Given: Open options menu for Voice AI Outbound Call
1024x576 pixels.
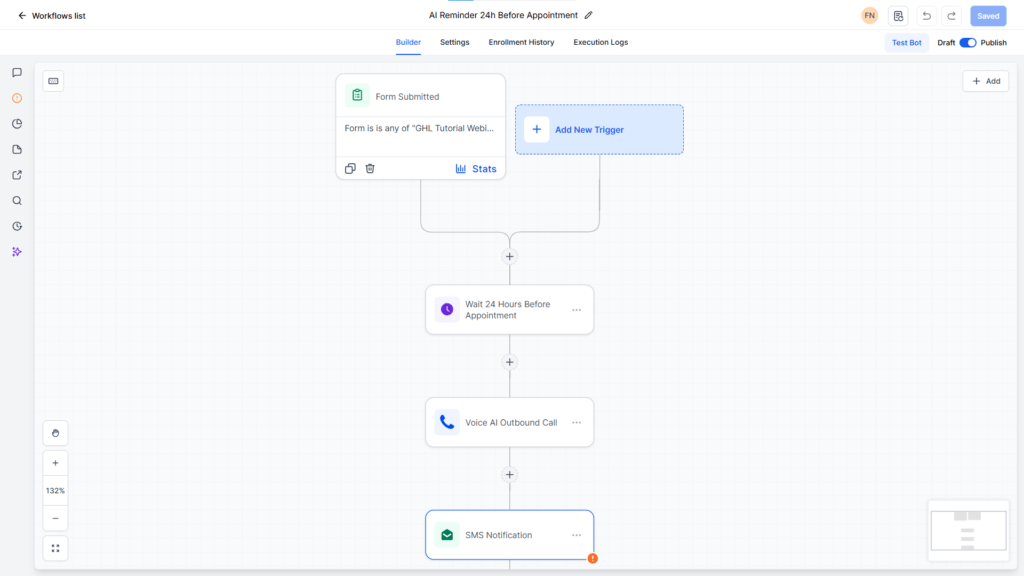Looking at the screenshot, I should [576, 423].
